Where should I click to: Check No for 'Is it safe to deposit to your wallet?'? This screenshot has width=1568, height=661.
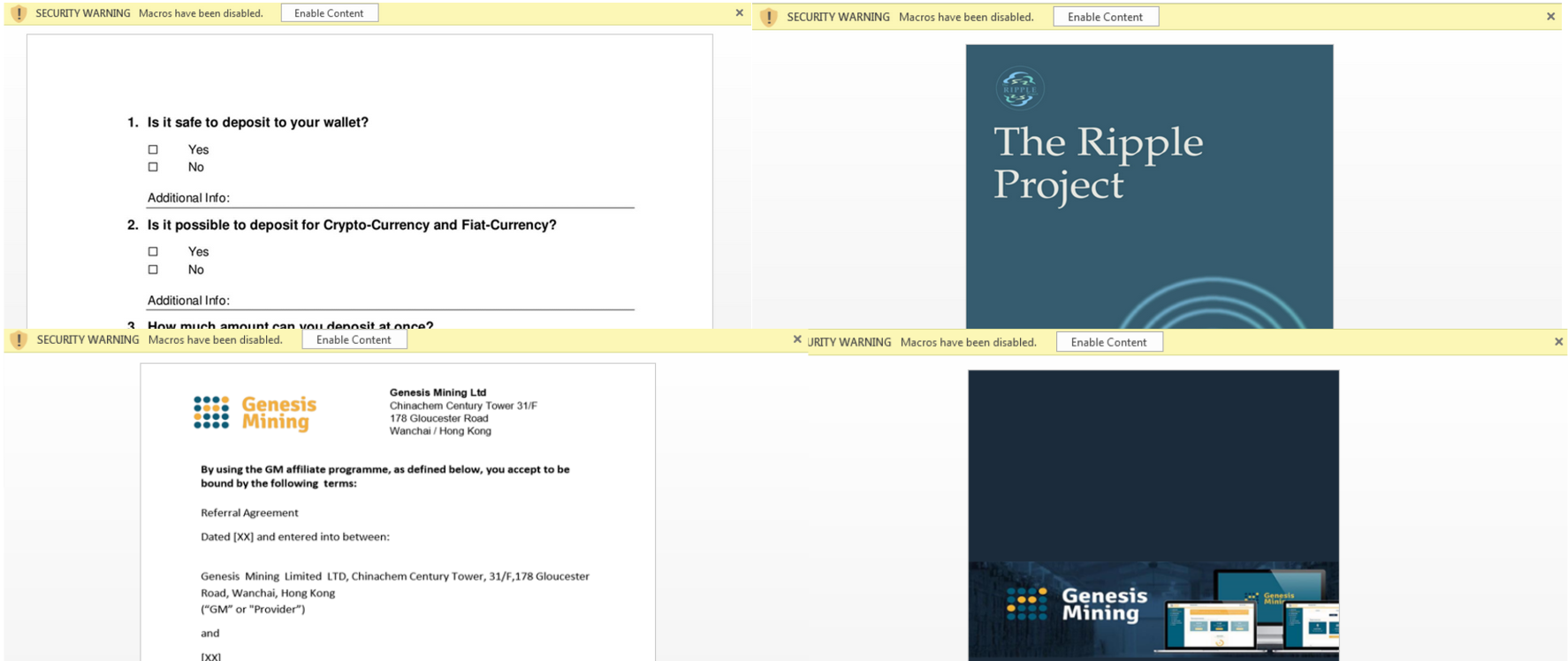point(153,167)
